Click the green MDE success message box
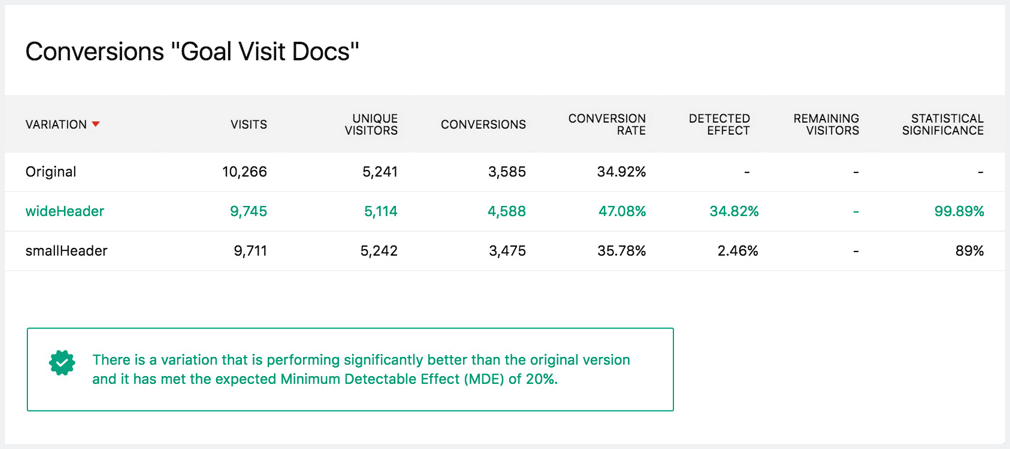 click(350, 369)
